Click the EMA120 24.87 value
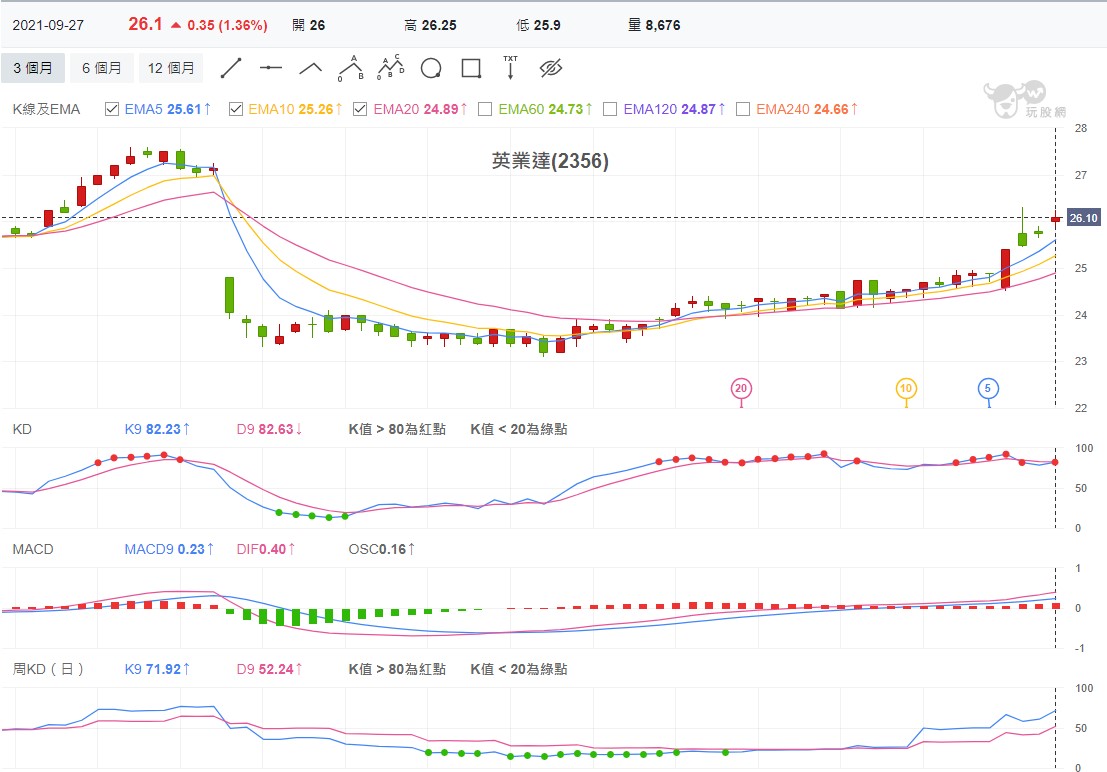Screen dimensions: 1107x772 (675, 109)
